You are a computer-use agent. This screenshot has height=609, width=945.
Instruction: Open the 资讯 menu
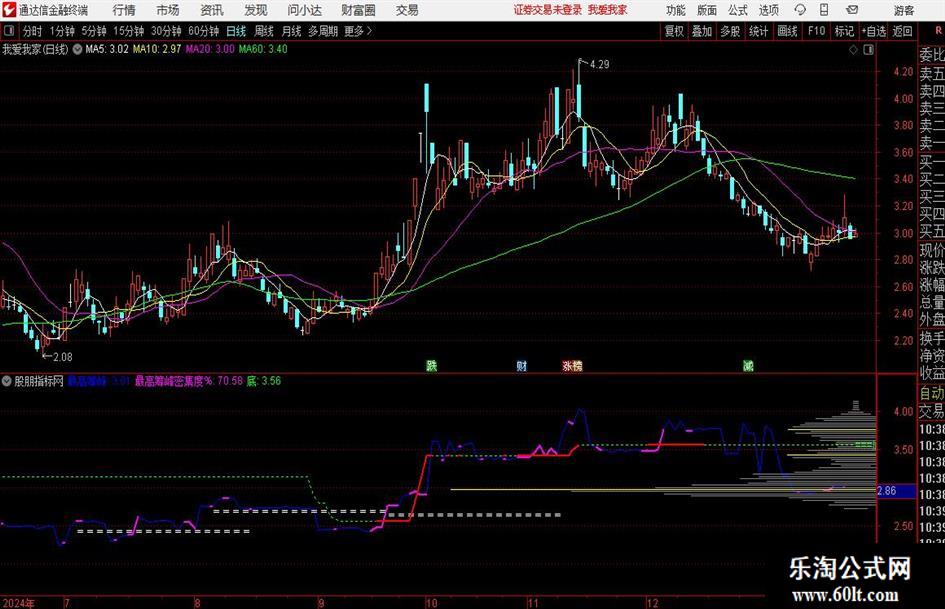pos(212,10)
